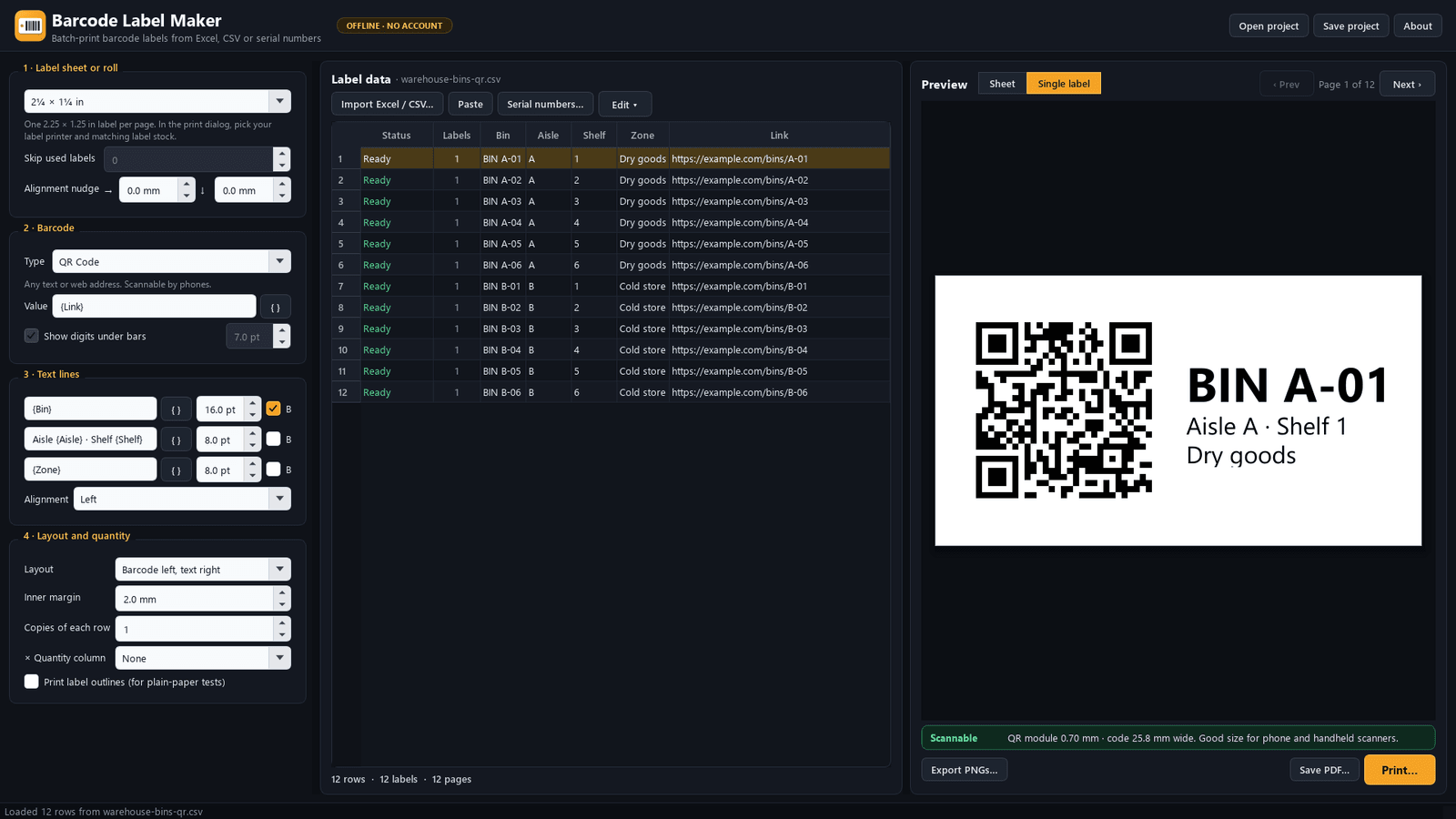1456x819 pixels.
Task: Enable bold for Aisle/Shelf text line
Action: tap(273, 439)
